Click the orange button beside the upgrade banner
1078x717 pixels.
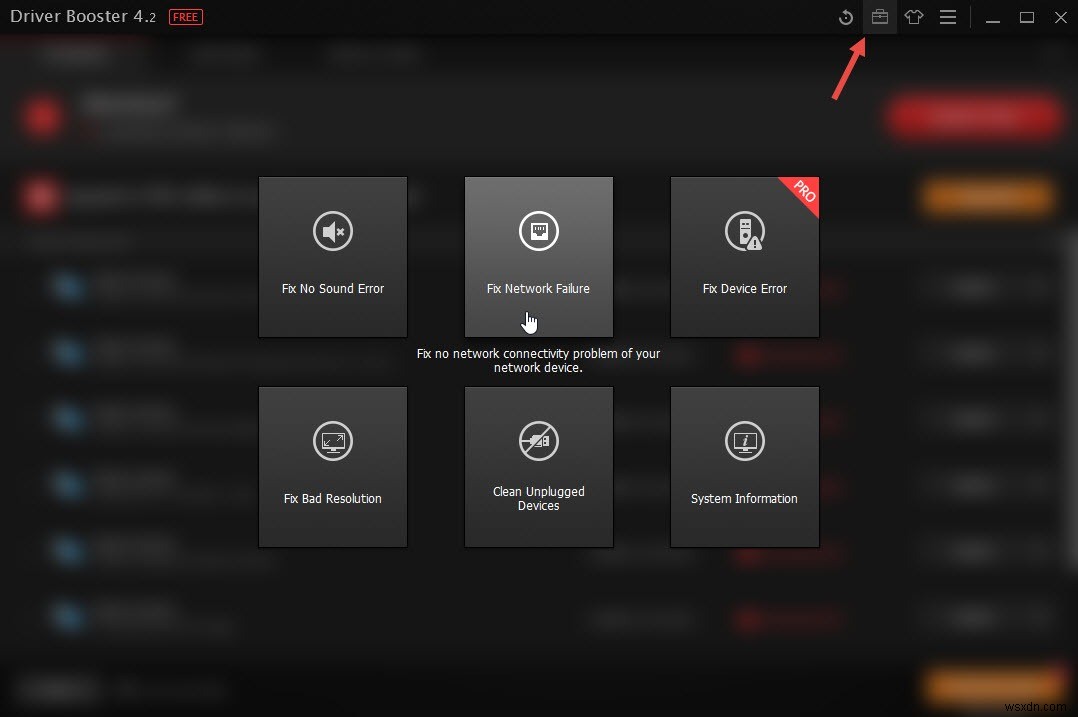click(985, 197)
